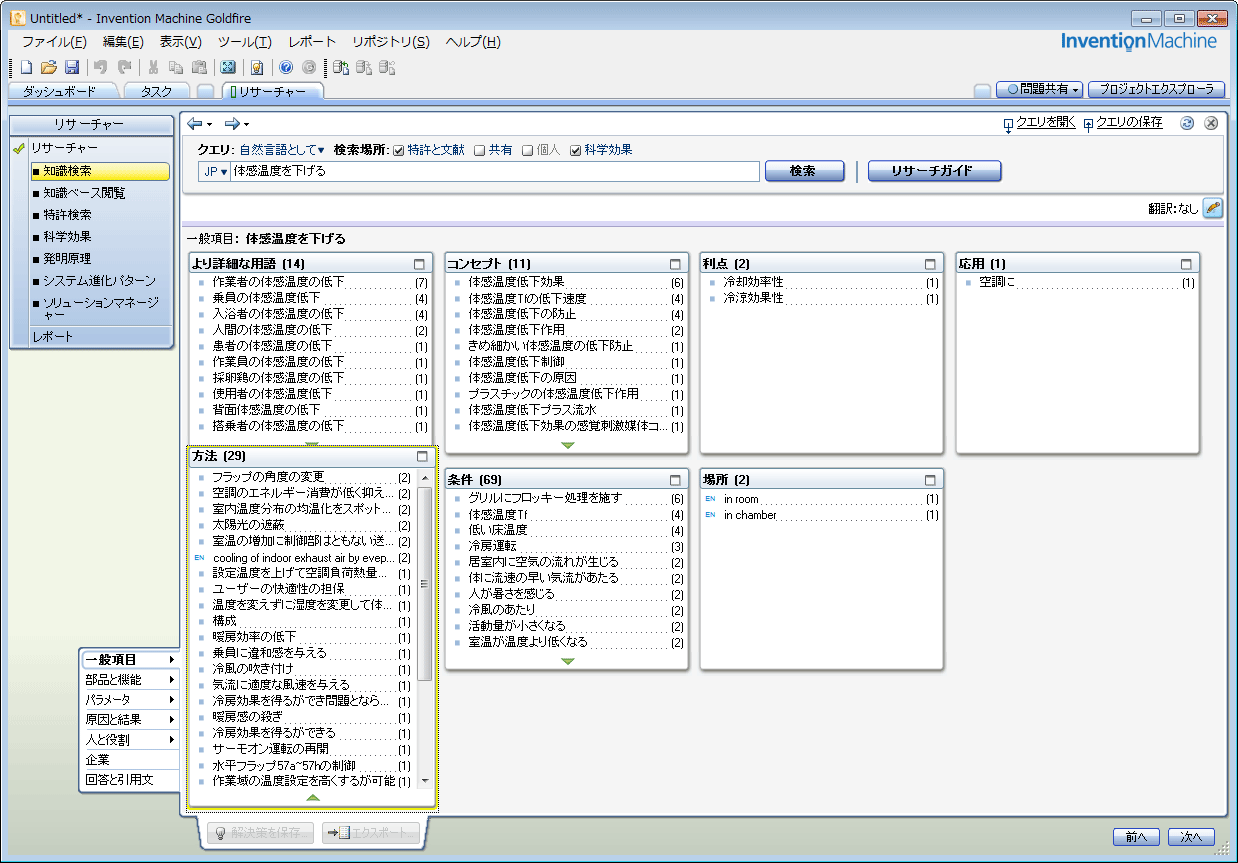Open the JP language dropdown
Screen dimensions: 1238x863
click(214, 171)
